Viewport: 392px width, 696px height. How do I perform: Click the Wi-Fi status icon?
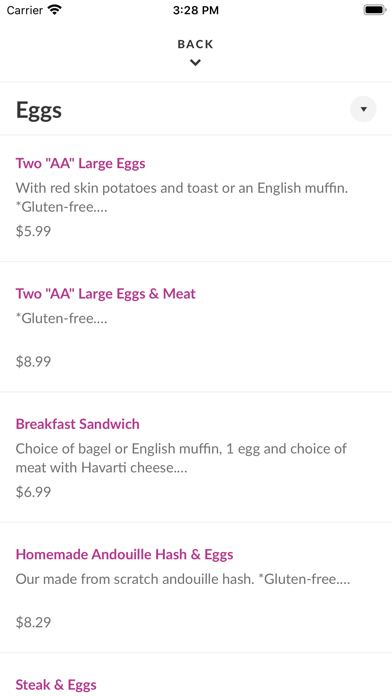coord(55,10)
